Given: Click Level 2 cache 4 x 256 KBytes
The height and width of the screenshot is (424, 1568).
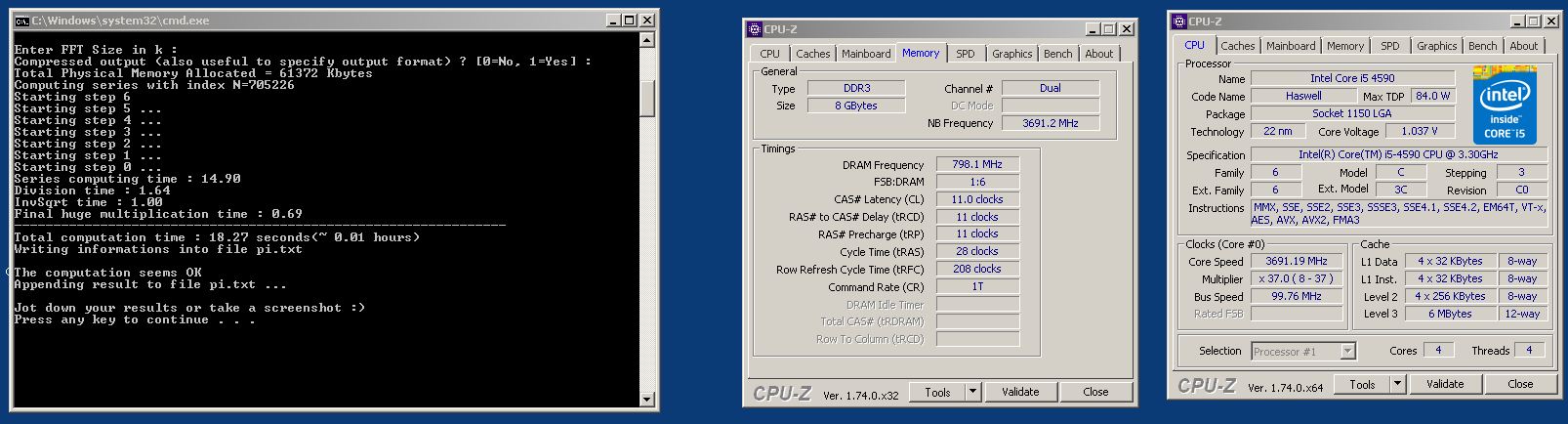Looking at the screenshot, I should (1450, 296).
